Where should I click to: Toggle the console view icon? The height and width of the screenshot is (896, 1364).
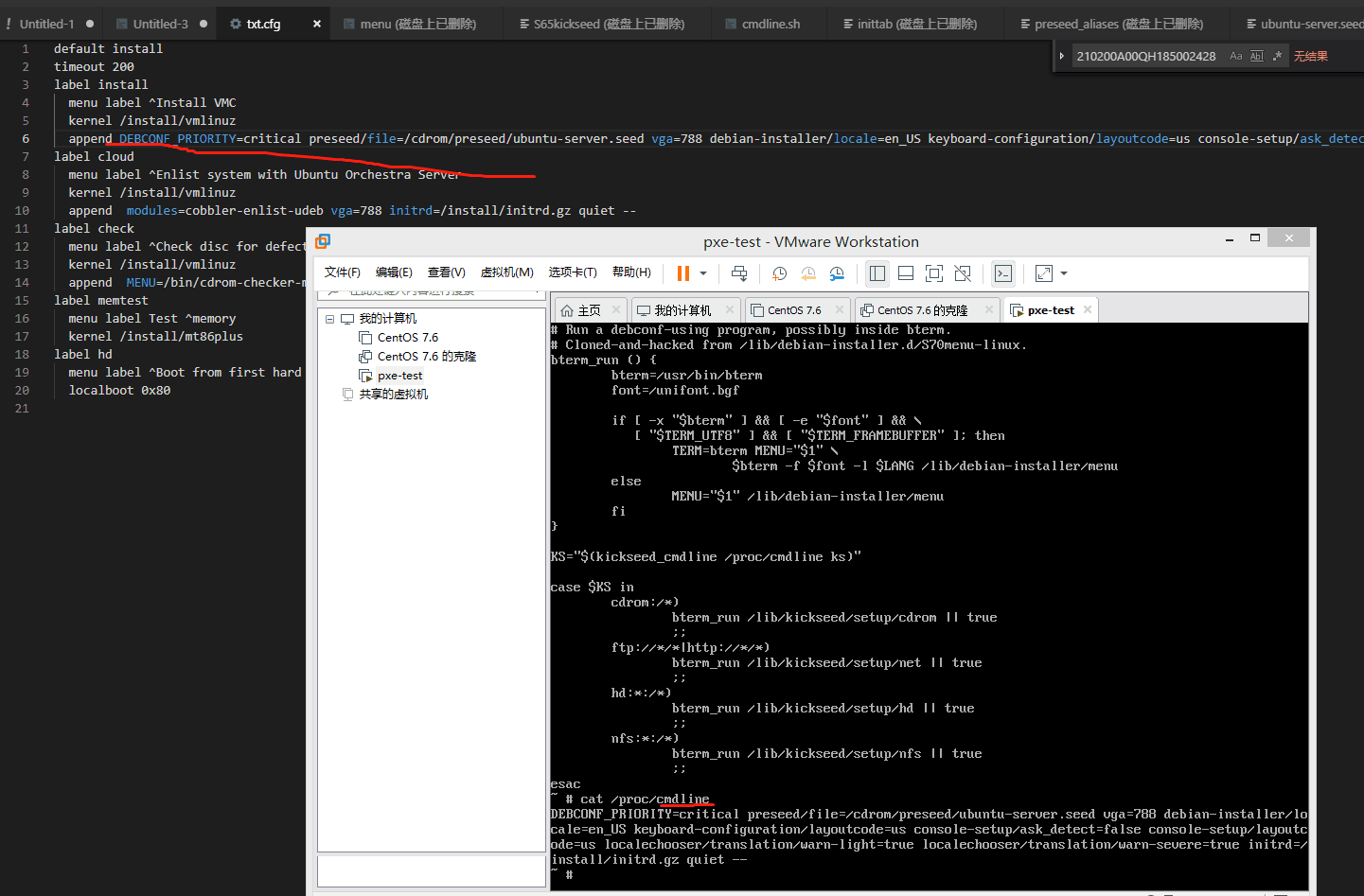1003,273
